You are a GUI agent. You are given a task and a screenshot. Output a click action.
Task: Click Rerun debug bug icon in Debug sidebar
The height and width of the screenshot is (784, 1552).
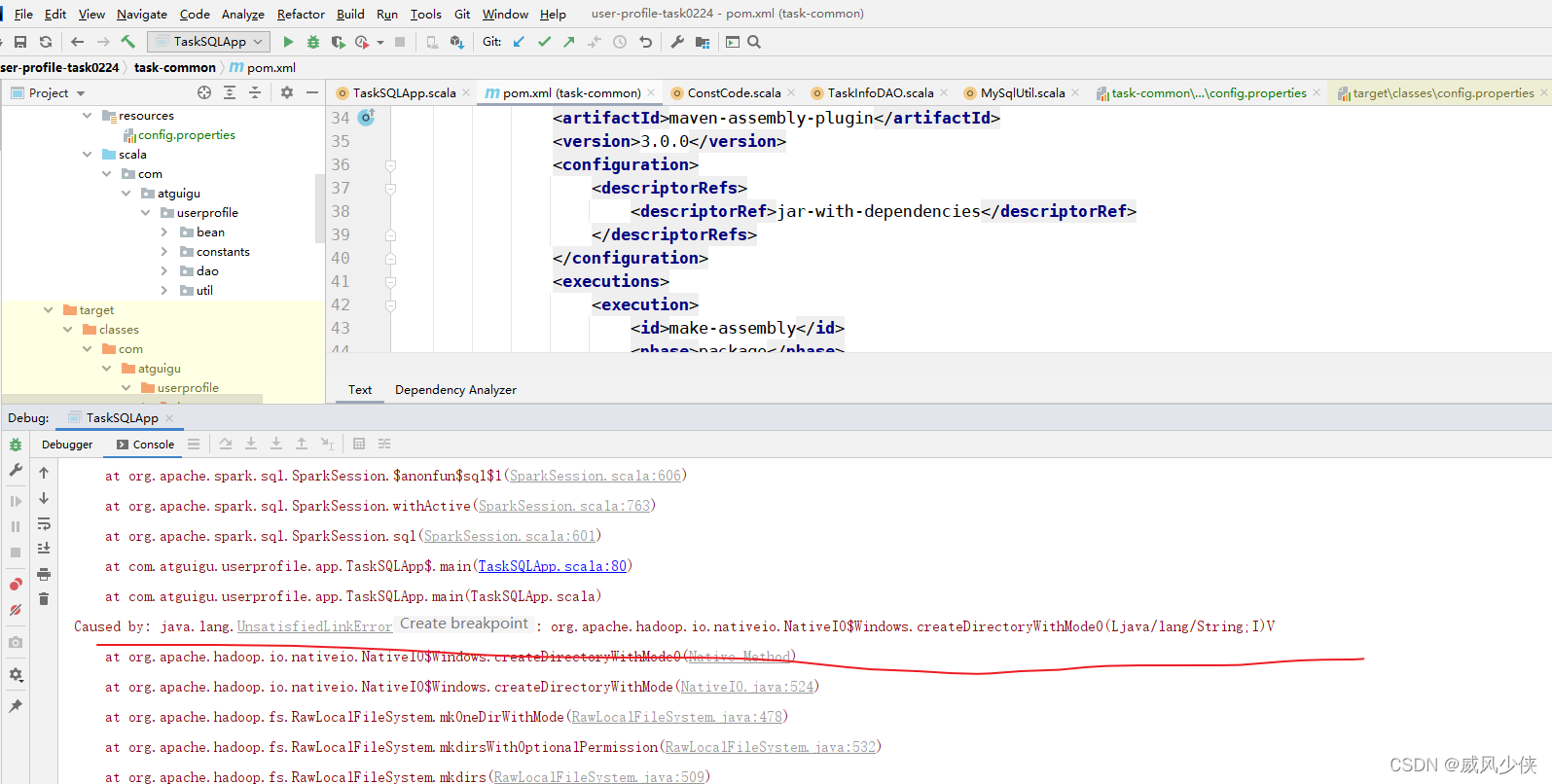[16, 445]
